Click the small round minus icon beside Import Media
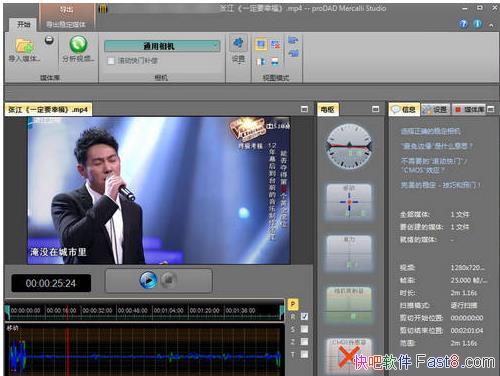 (49, 41)
